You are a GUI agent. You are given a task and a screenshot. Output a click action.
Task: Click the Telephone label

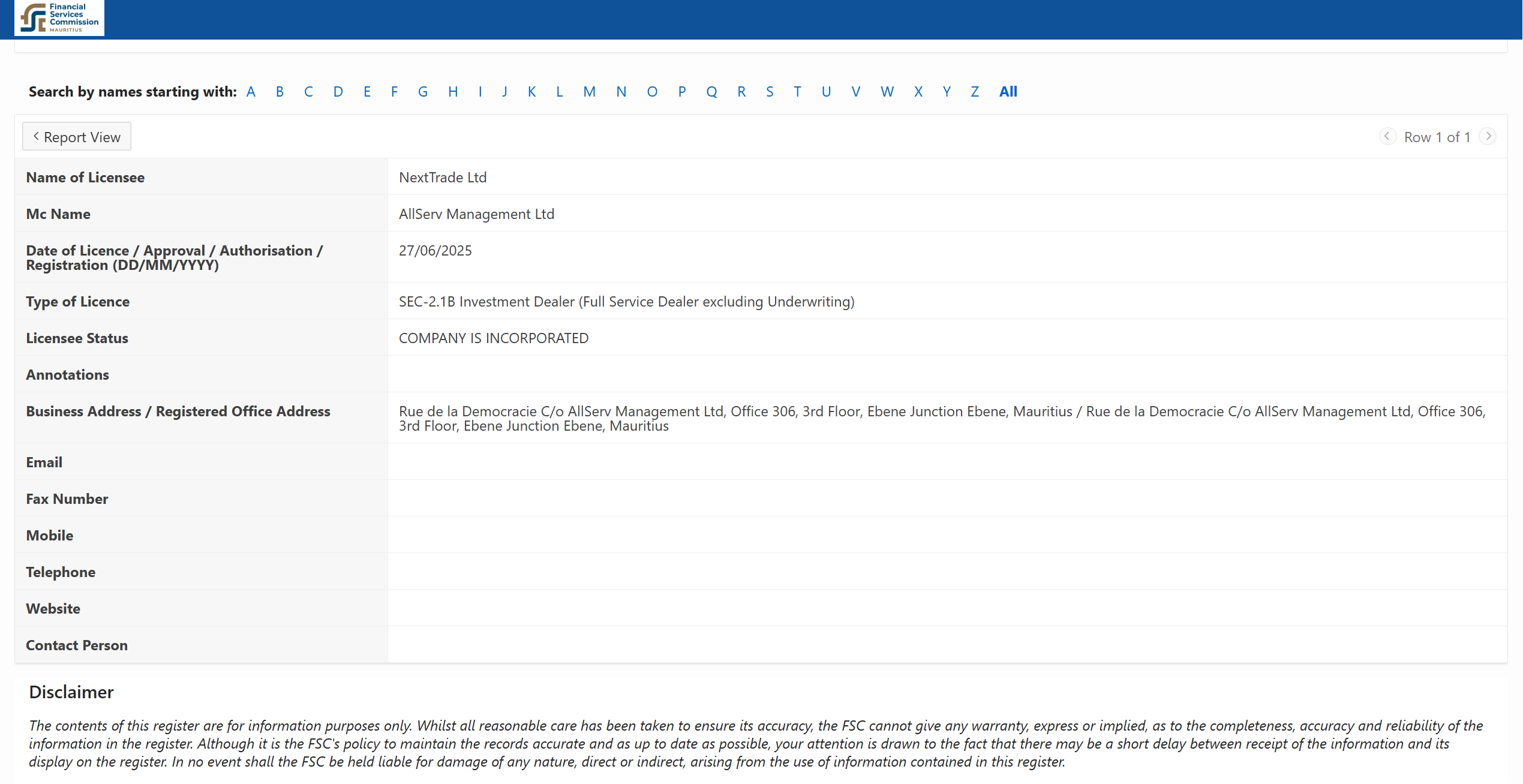tap(61, 572)
